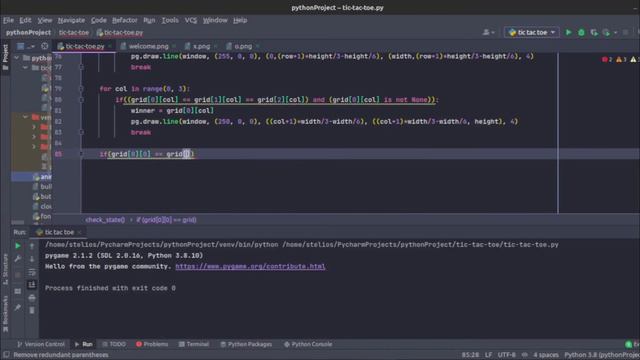Toggle soft-wrap in Run console
The width and height of the screenshot is (640, 360).
[32, 272]
